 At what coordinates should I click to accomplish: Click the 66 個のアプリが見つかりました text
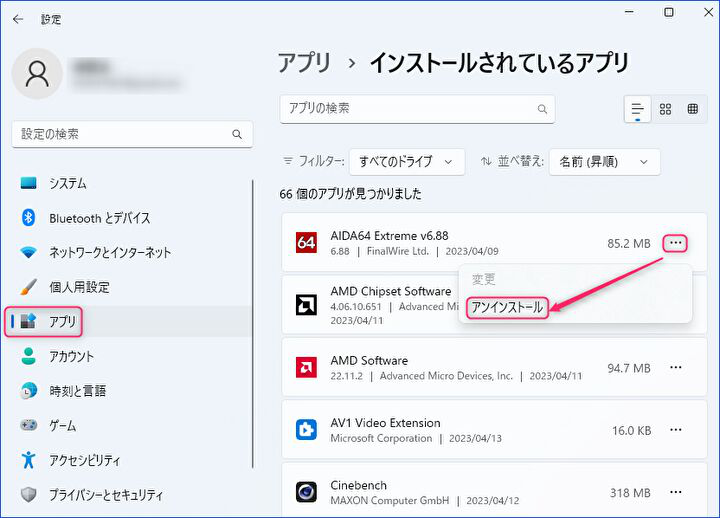click(x=350, y=194)
